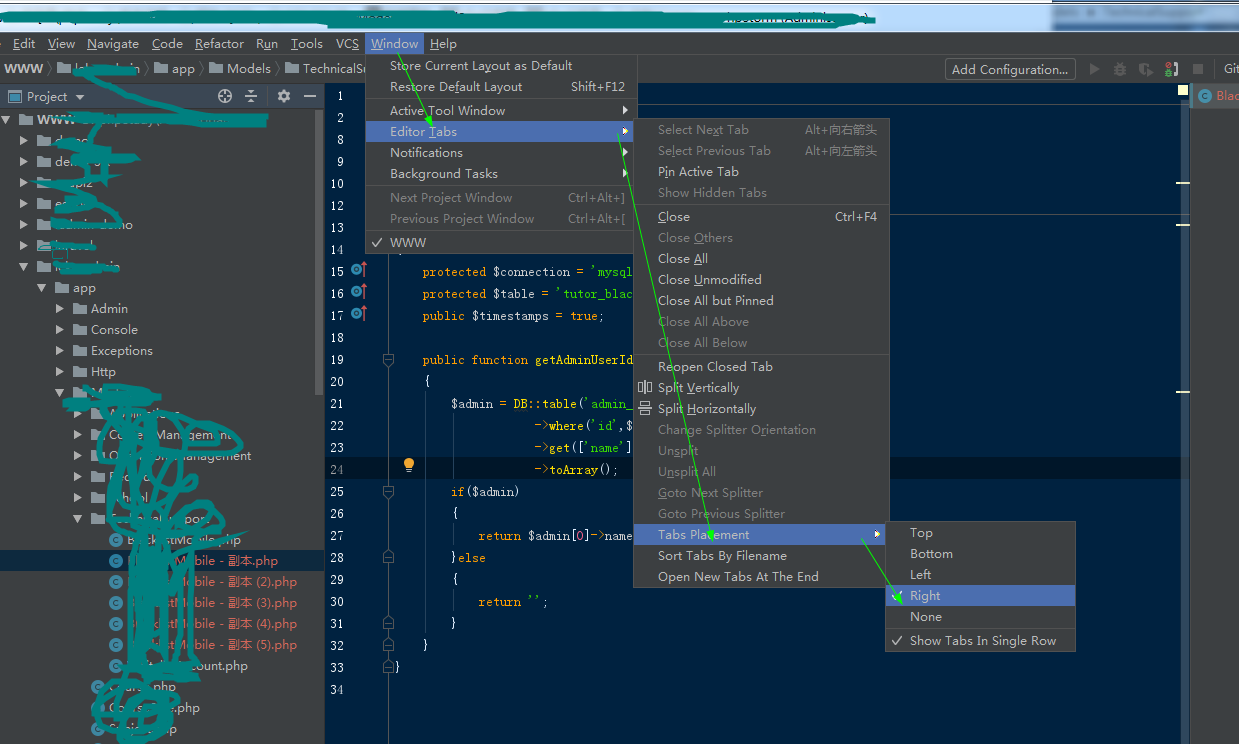Image resolution: width=1239 pixels, height=744 pixels.
Task: Choose Reopen Closed Tab
Action: (x=760, y=367)
